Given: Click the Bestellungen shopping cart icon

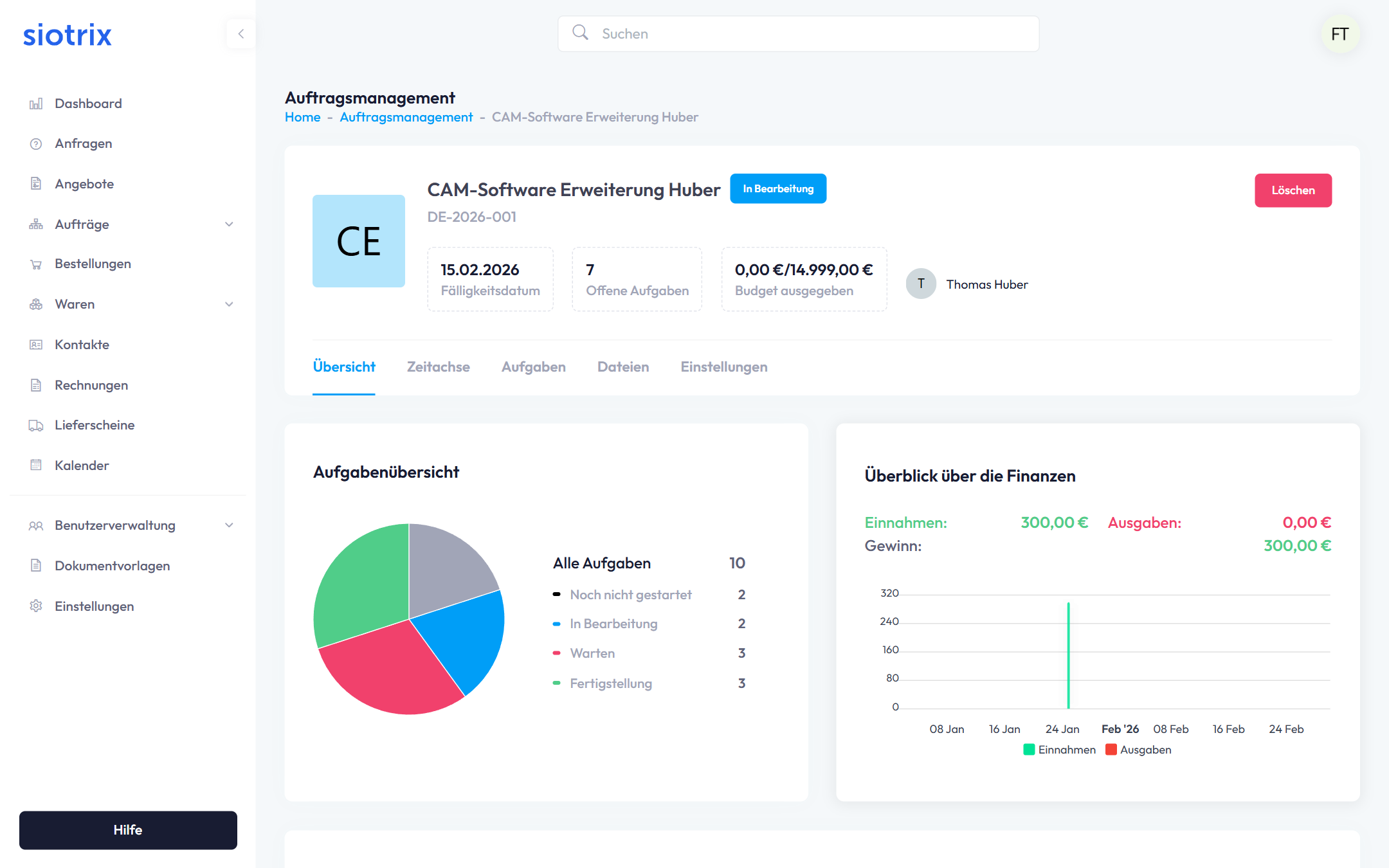Looking at the screenshot, I should tap(36, 264).
